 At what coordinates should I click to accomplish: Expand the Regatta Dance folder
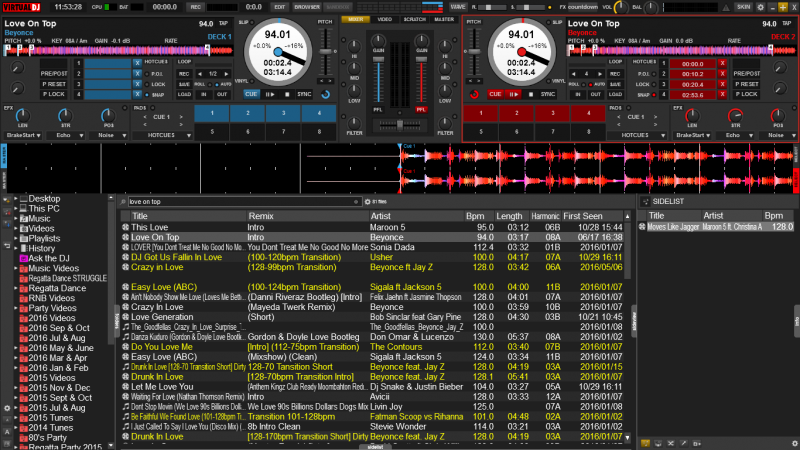click(16, 288)
